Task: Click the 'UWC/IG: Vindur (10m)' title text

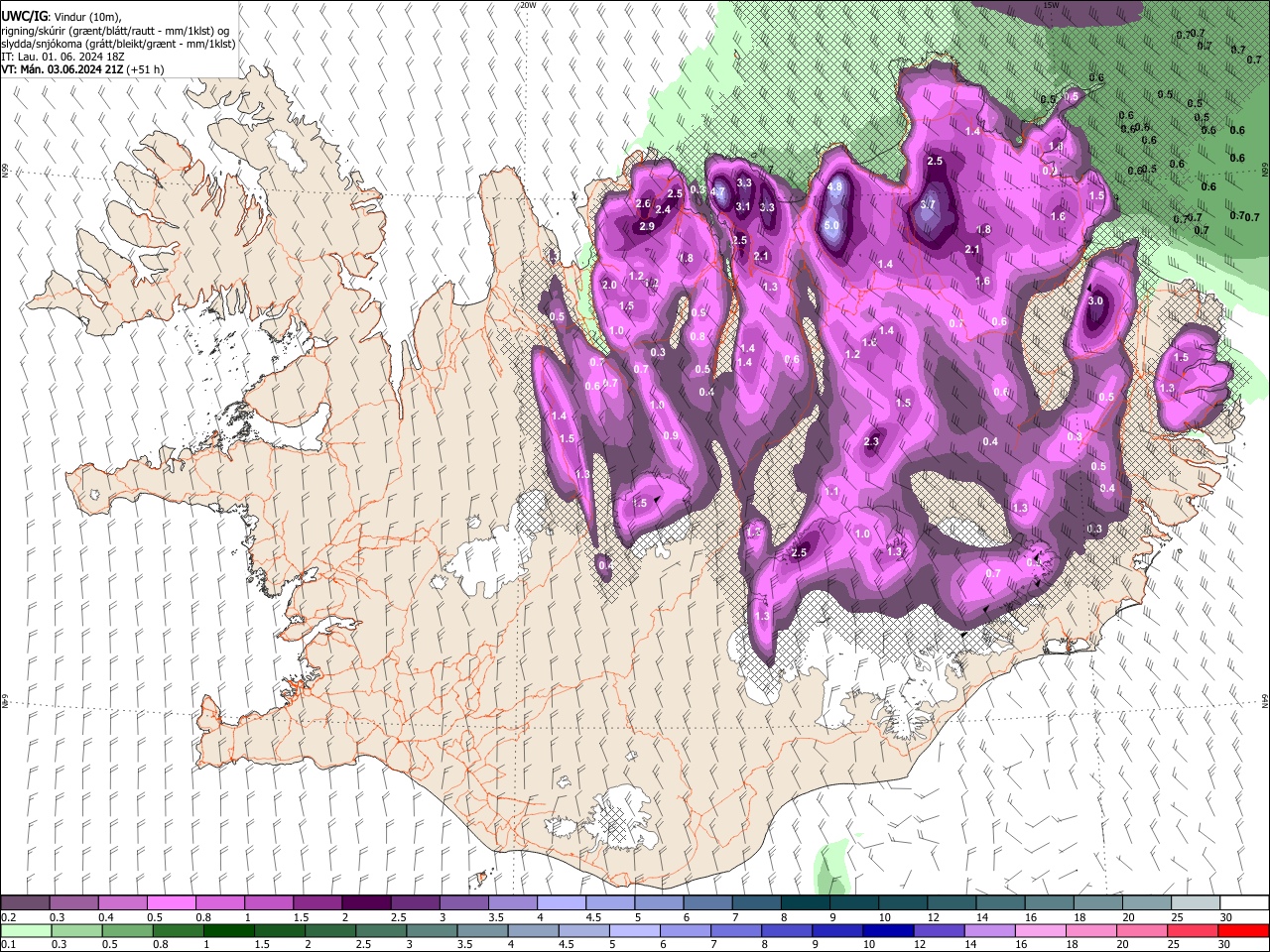Action: coord(62,17)
